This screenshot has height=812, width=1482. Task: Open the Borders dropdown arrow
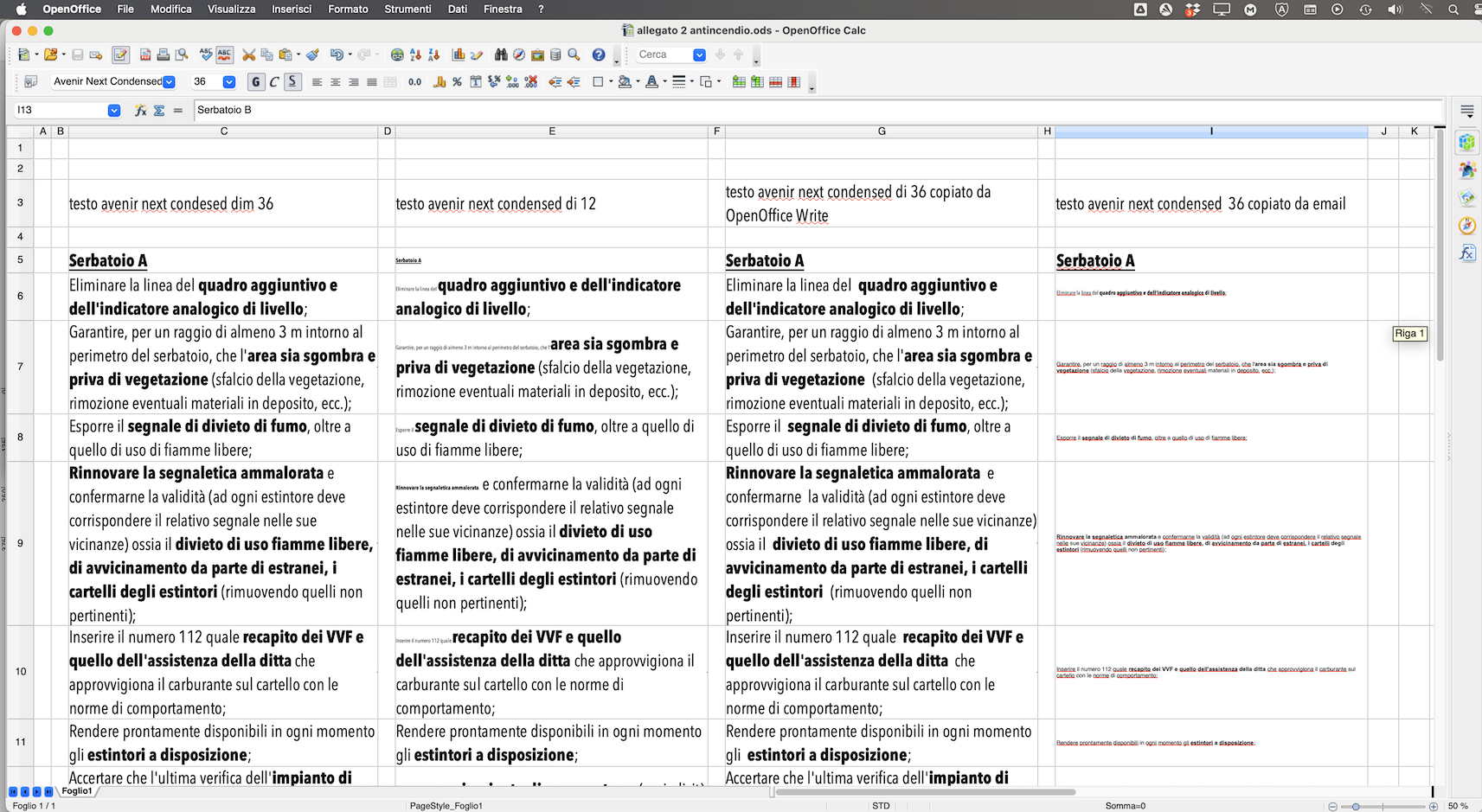tap(611, 82)
